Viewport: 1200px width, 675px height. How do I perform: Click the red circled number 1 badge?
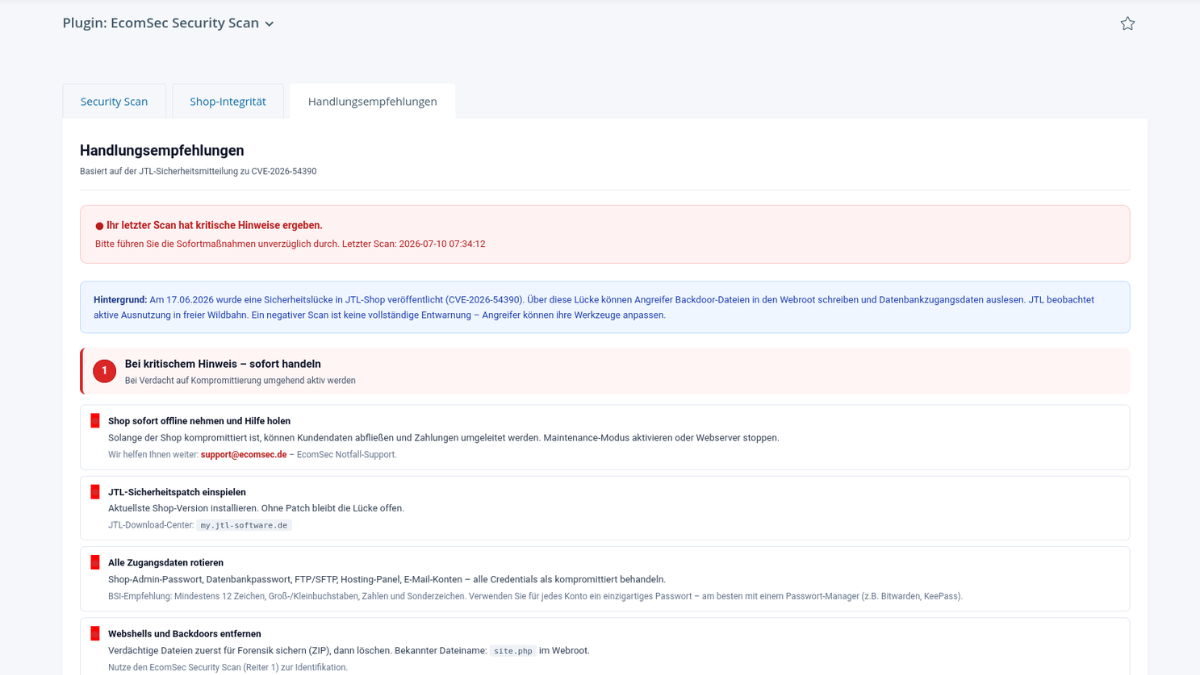click(x=104, y=371)
